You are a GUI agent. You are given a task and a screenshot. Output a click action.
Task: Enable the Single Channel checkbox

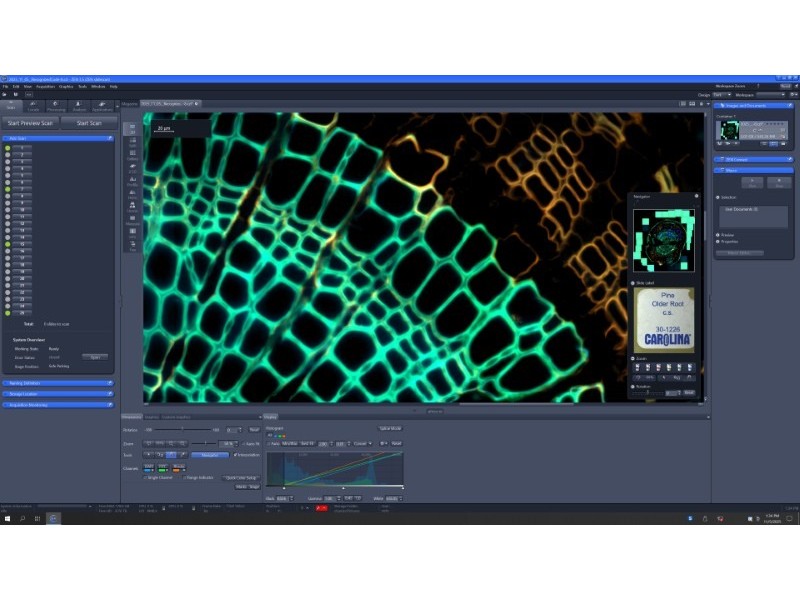coord(145,478)
